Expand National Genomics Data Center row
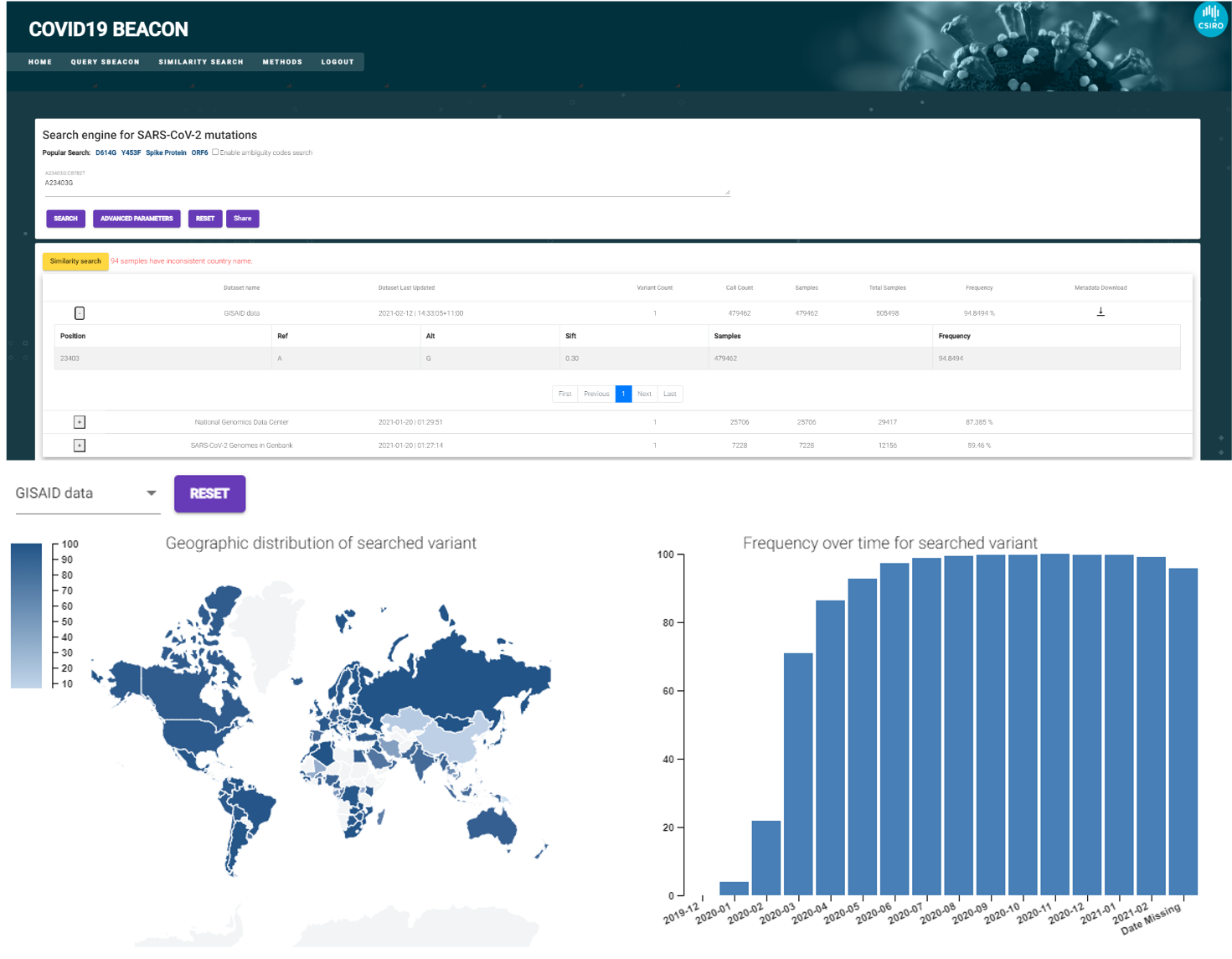The height and width of the screenshot is (959, 1232). point(80,422)
